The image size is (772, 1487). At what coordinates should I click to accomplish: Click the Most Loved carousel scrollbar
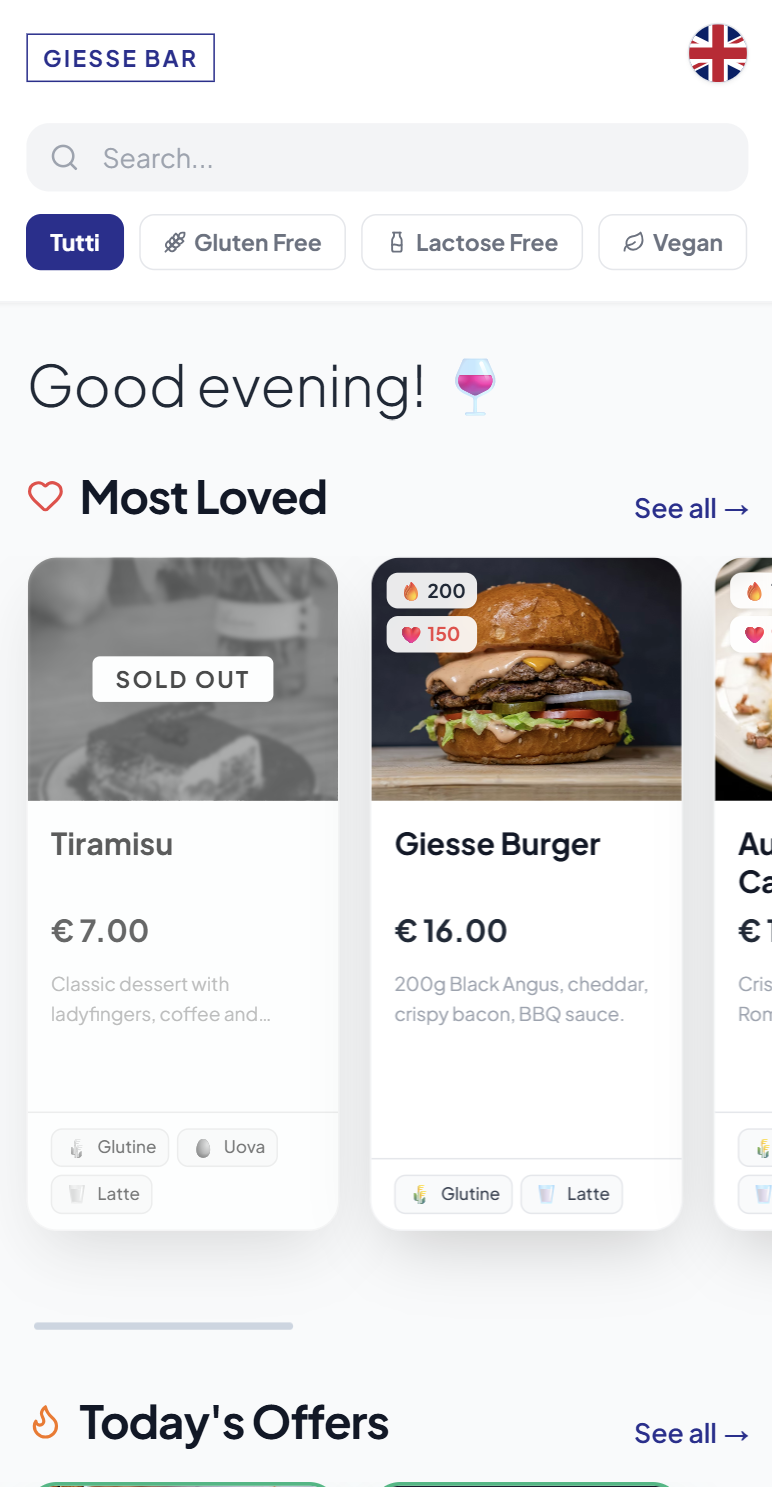point(163,1326)
